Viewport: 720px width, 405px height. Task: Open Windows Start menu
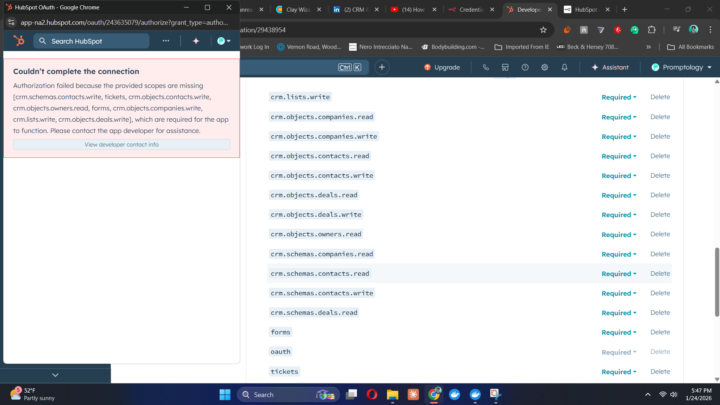pos(225,394)
